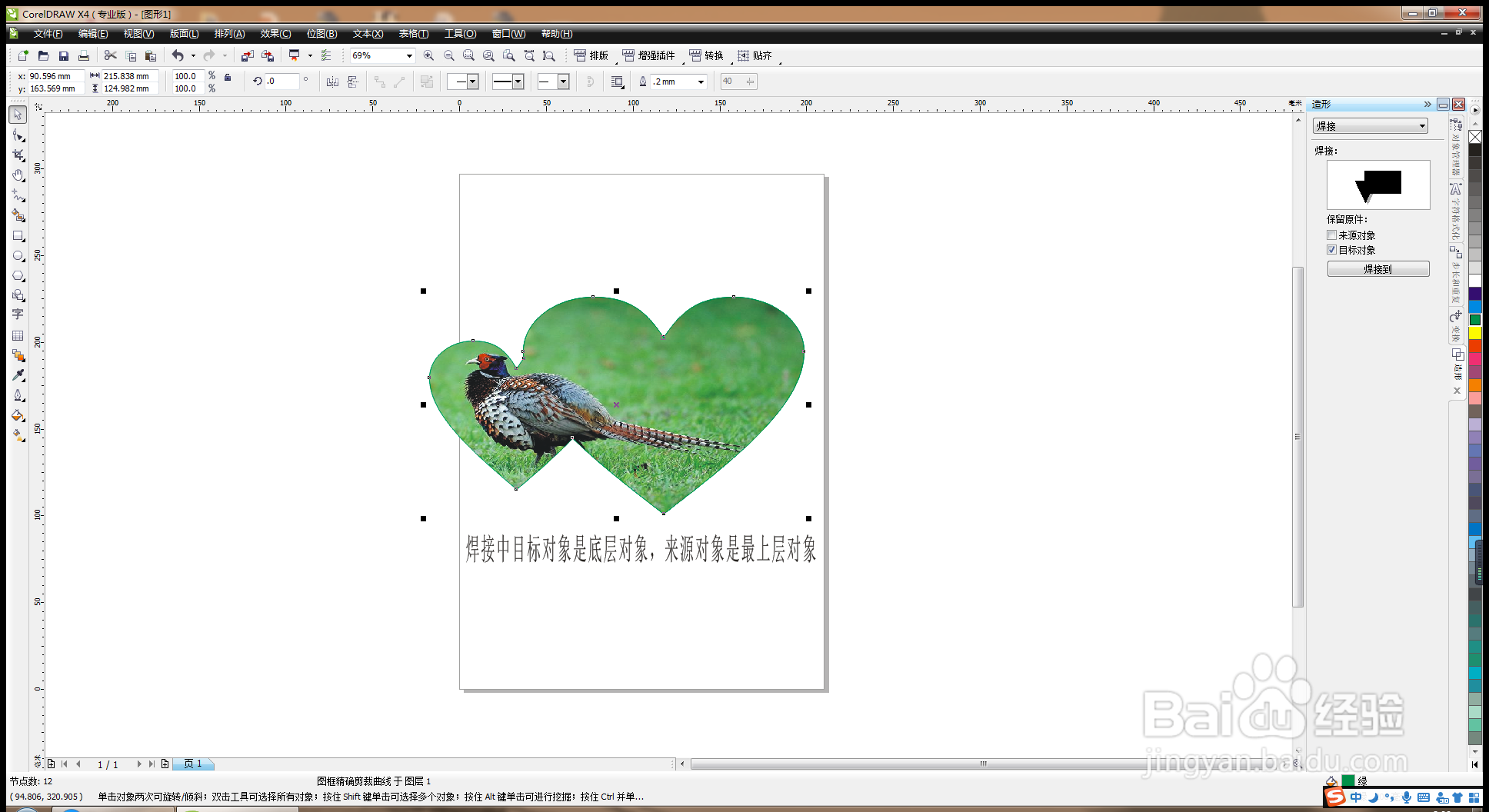Select the Polygon tool
1489x812 pixels.
18,275
